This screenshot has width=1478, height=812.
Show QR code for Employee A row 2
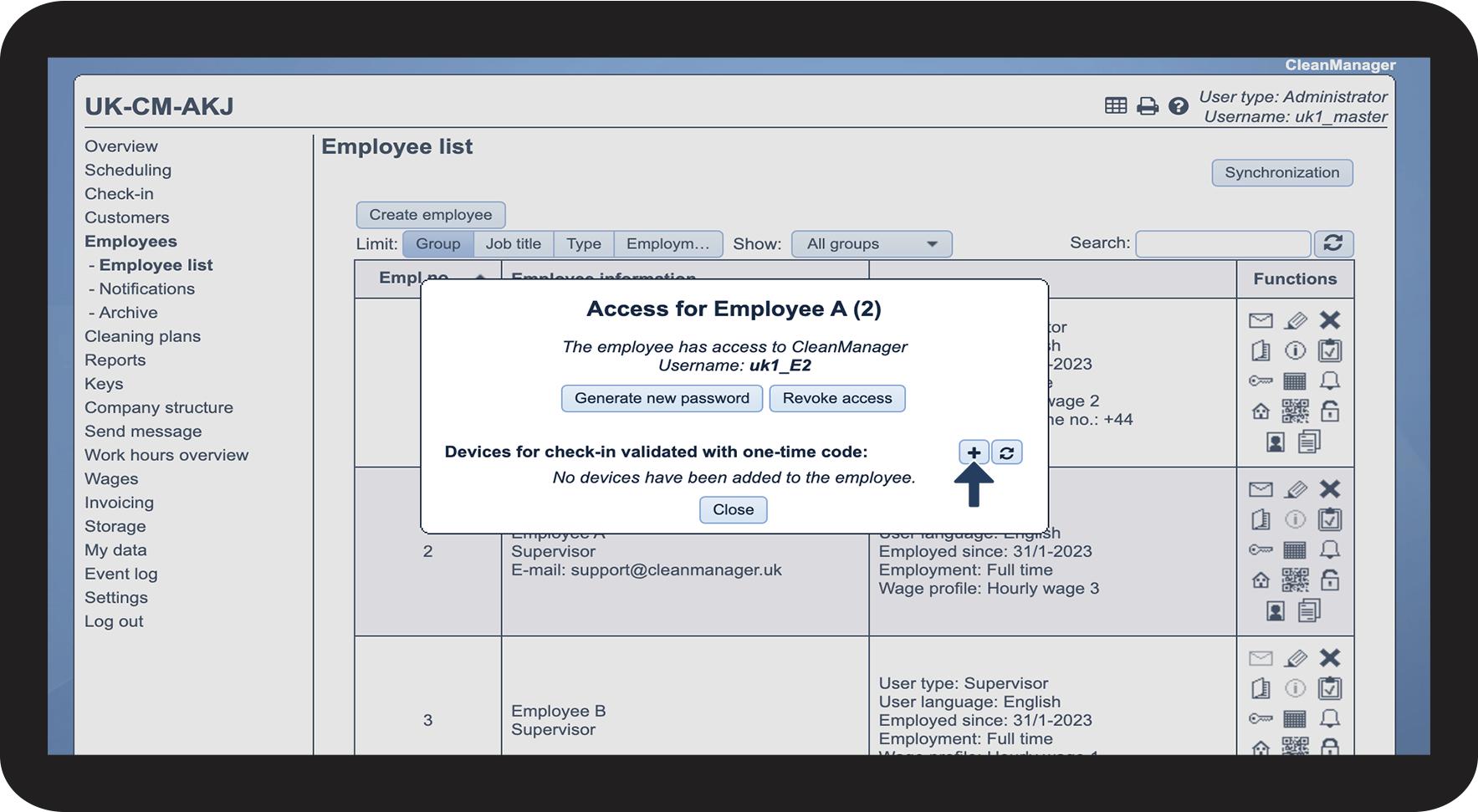(1295, 580)
